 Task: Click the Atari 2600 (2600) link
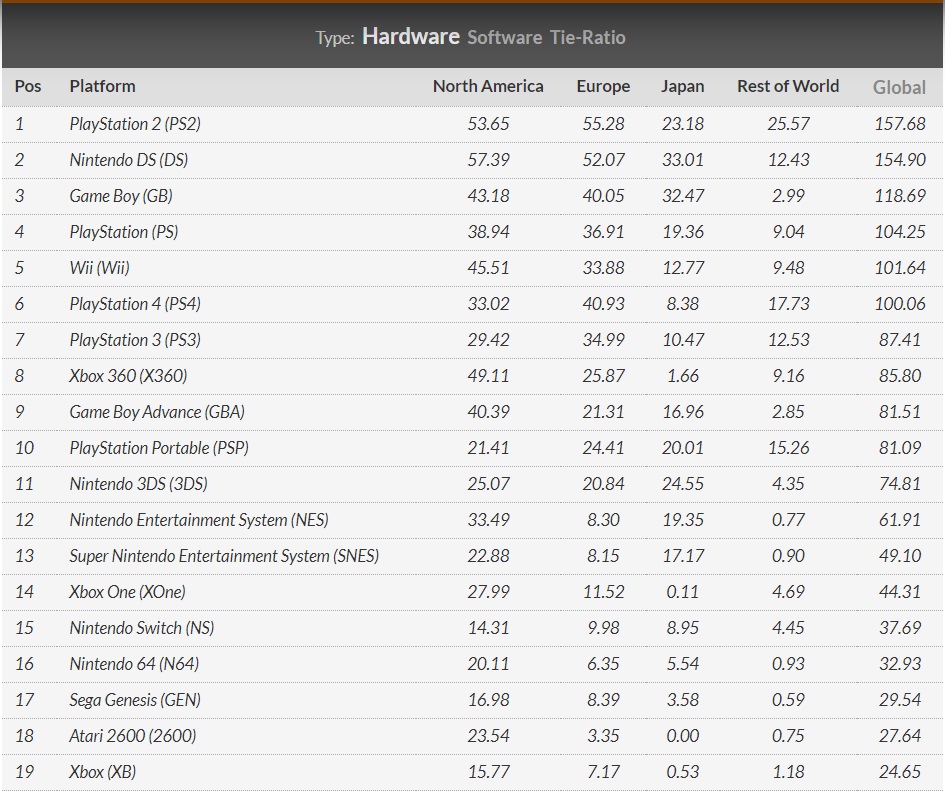(x=133, y=736)
